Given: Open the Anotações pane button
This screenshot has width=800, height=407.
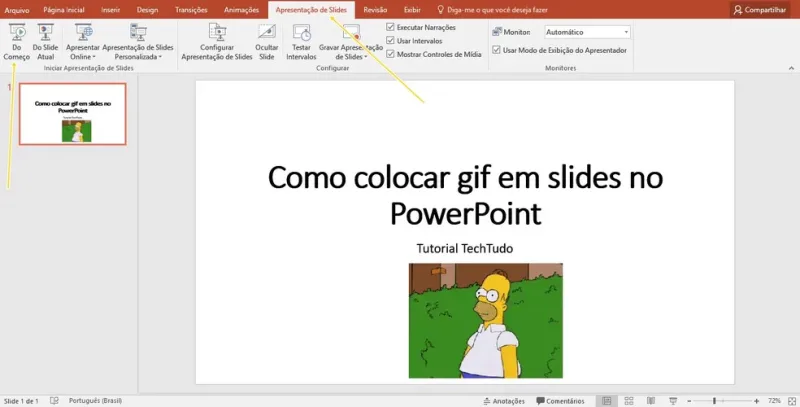Looking at the screenshot, I should click(504, 401).
